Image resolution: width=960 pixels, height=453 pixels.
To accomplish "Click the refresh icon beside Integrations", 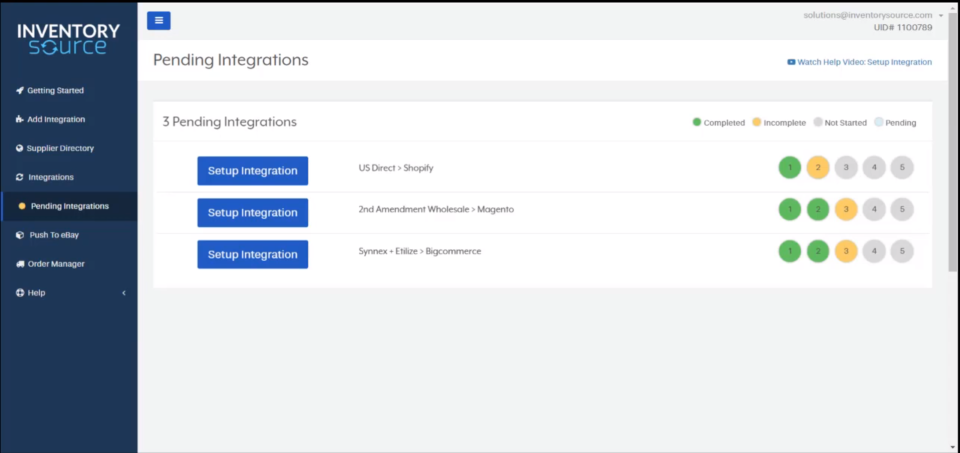I will [x=20, y=177].
